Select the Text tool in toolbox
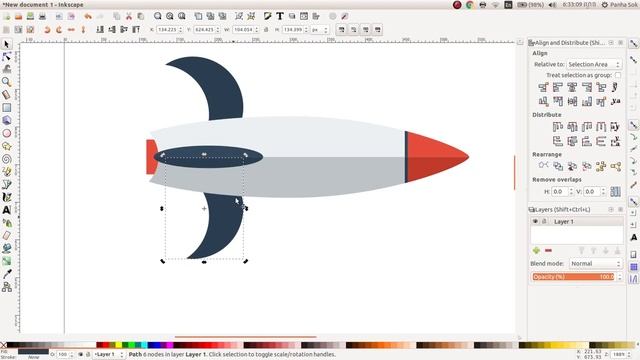Image resolution: width=640 pixels, height=360 pixels. (7, 210)
